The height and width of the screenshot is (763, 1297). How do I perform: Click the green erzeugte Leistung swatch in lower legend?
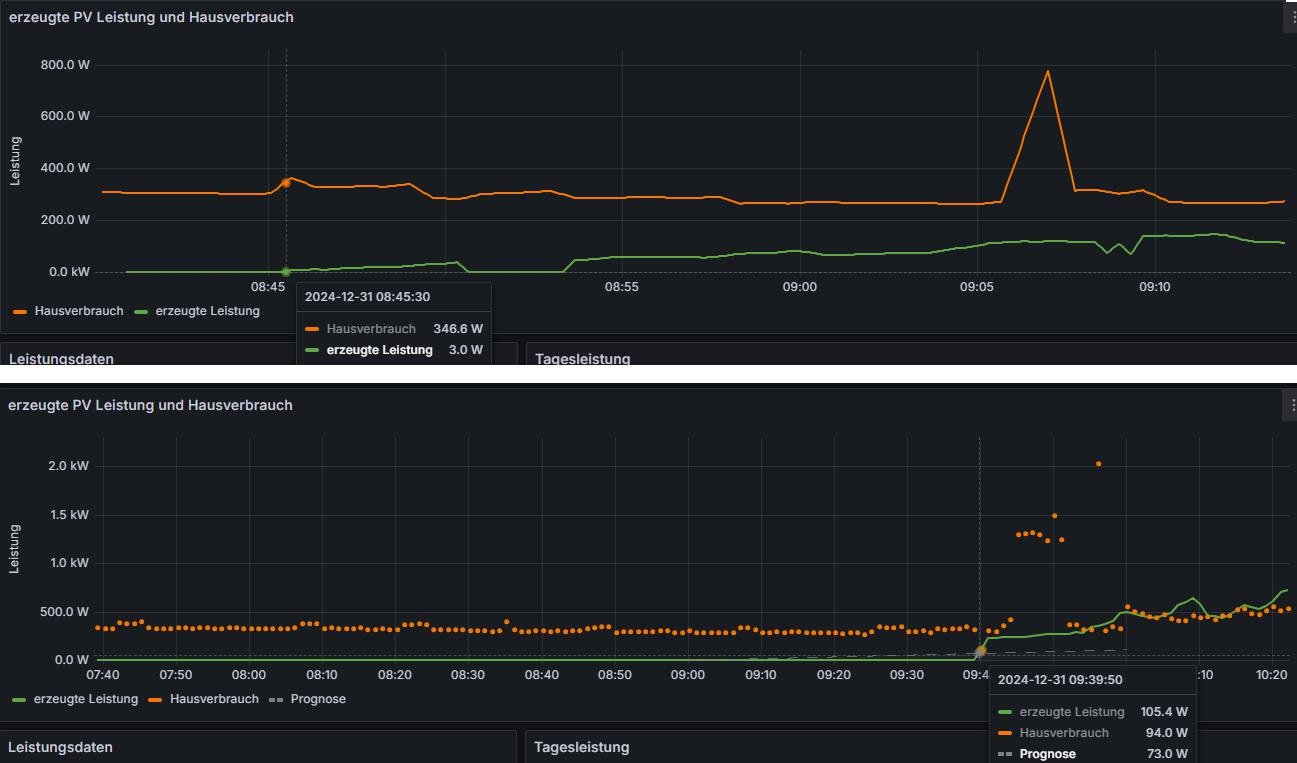20,700
